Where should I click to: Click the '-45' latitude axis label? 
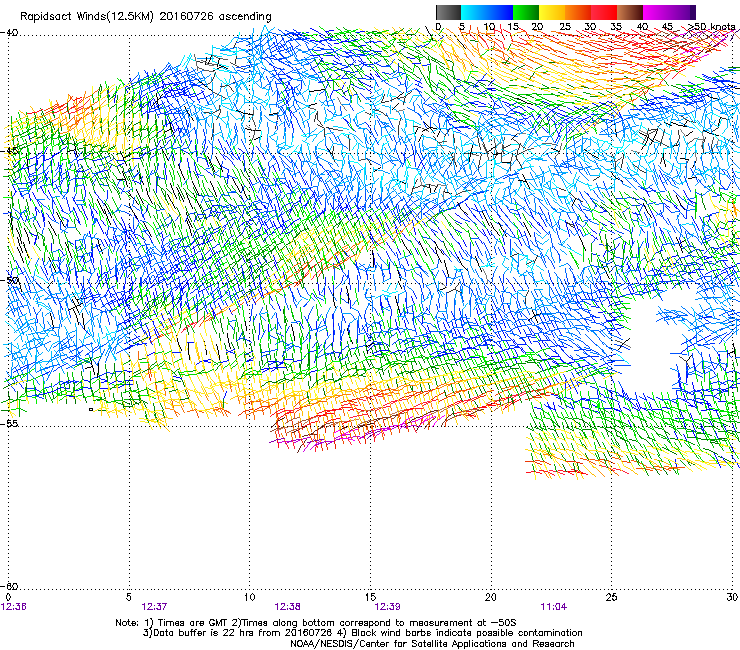click(x=9, y=151)
